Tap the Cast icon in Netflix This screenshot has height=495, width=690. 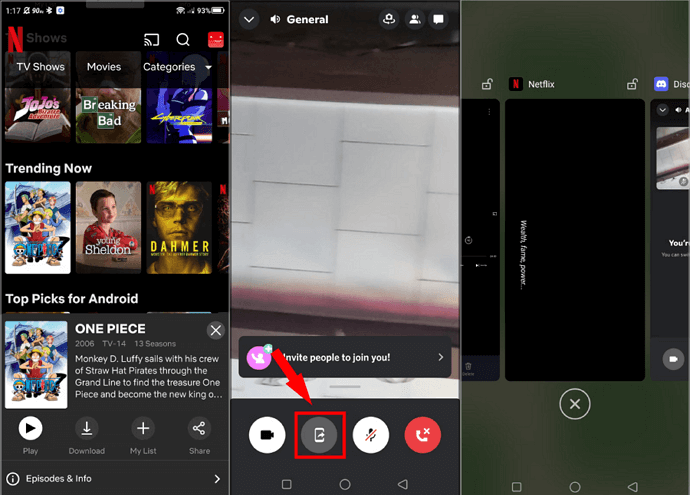pyautogui.click(x=151, y=40)
